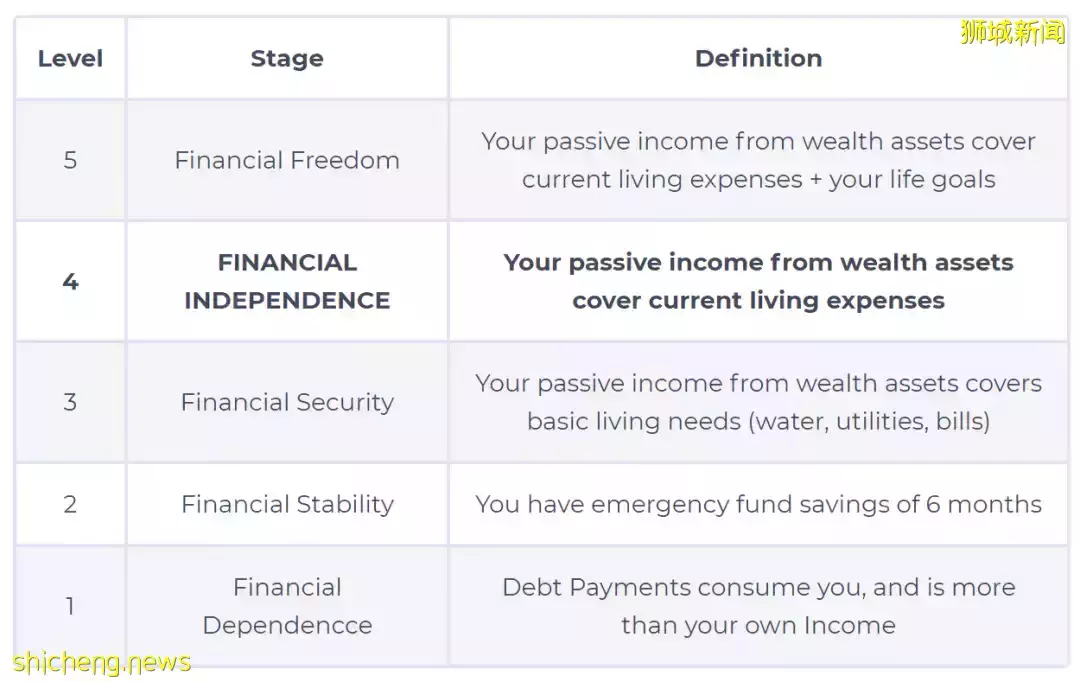Viewport: 1080px width, 682px height.
Task: Select the basic living needs definition
Action: point(758,402)
